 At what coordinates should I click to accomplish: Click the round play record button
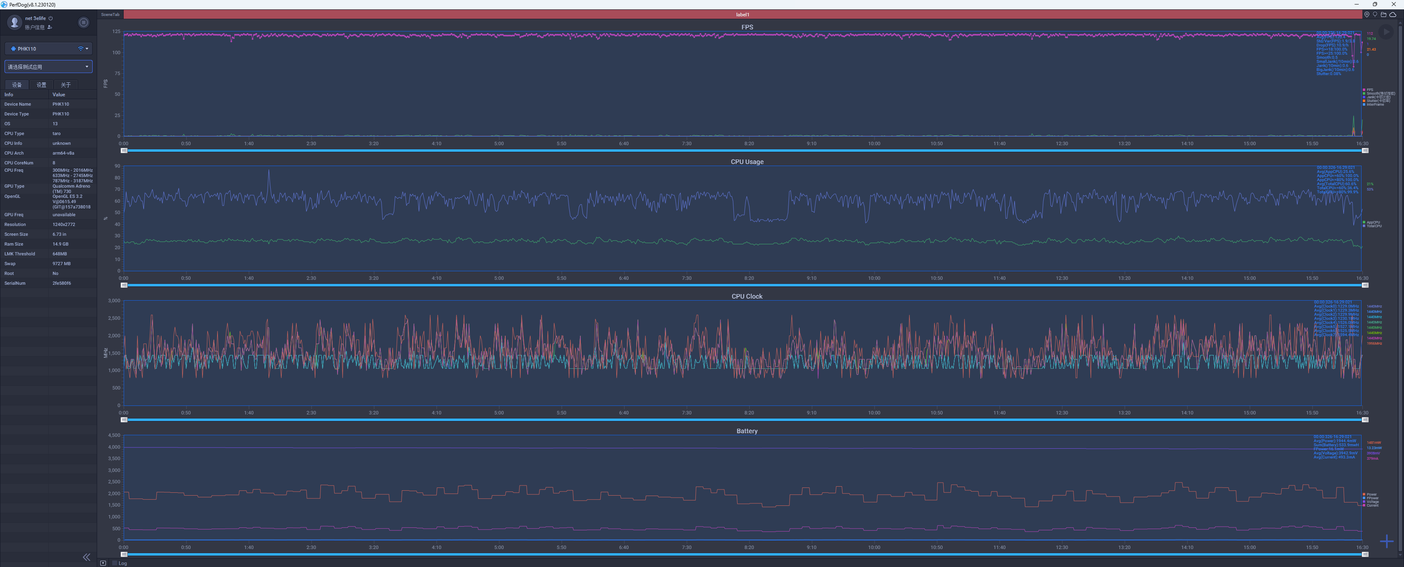(1386, 33)
